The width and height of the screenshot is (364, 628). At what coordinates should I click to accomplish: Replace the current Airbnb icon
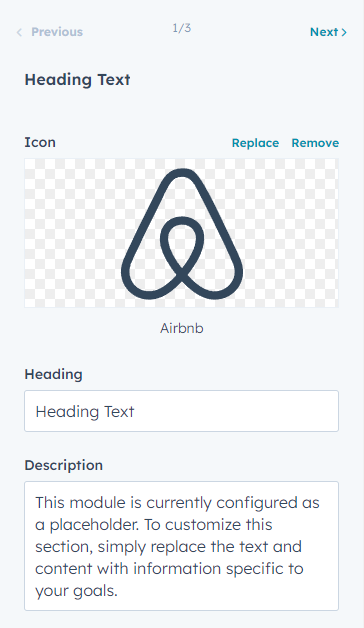click(255, 143)
